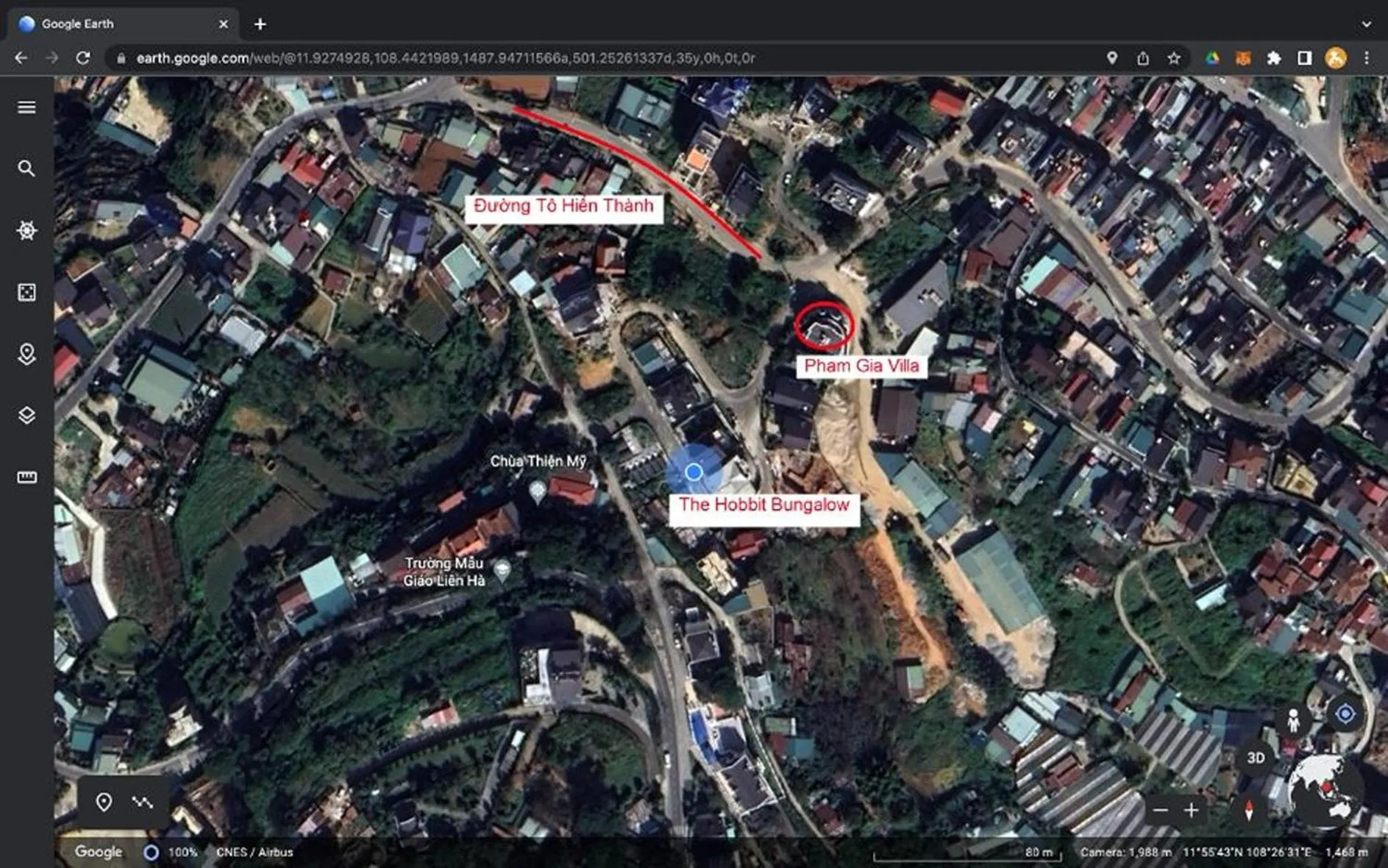Toggle the 3D view button
This screenshot has width=1388, height=868.
click(x=1256, y=758)
